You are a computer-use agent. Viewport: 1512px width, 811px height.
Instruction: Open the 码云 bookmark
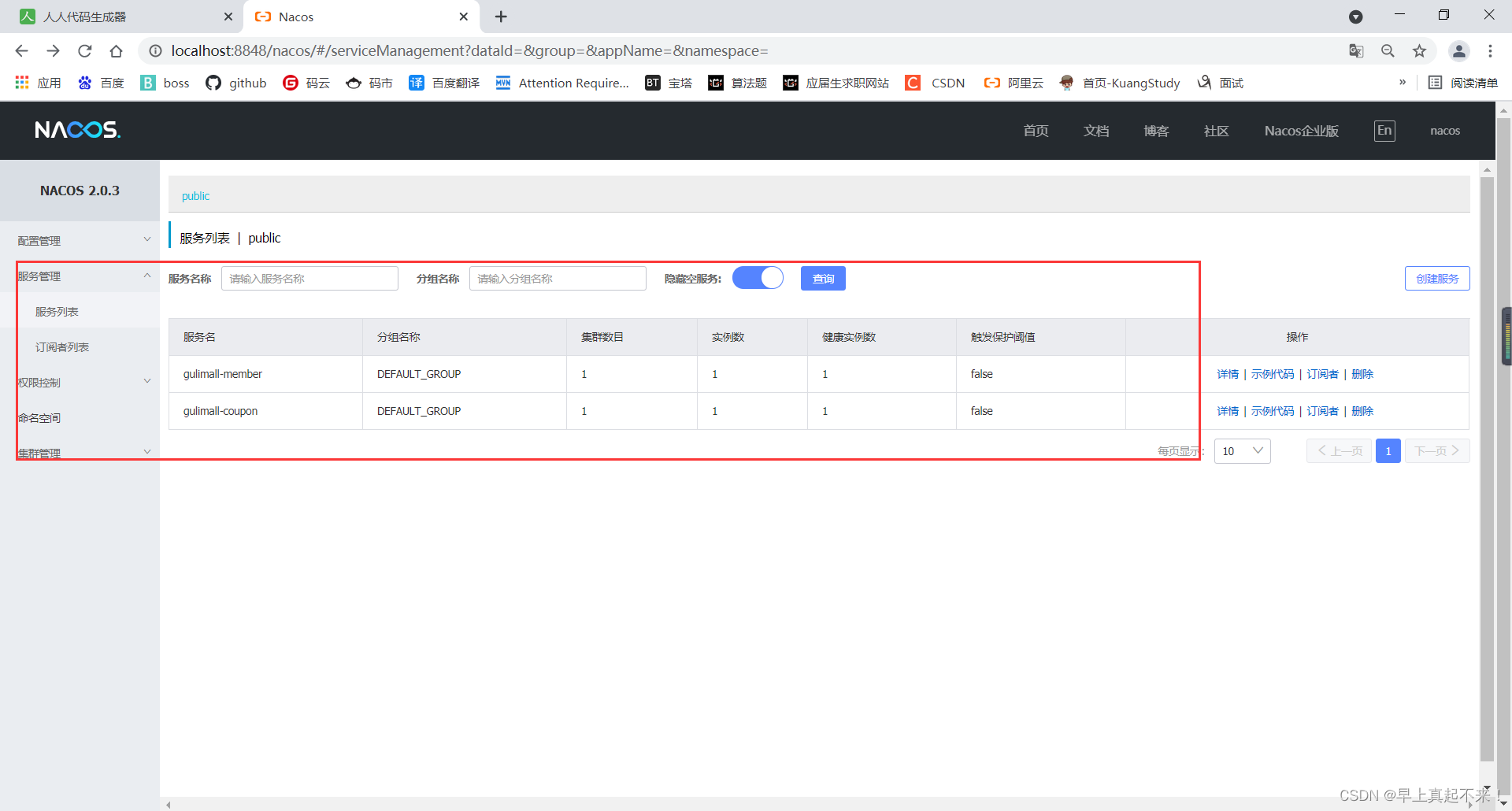coord(306,83)
